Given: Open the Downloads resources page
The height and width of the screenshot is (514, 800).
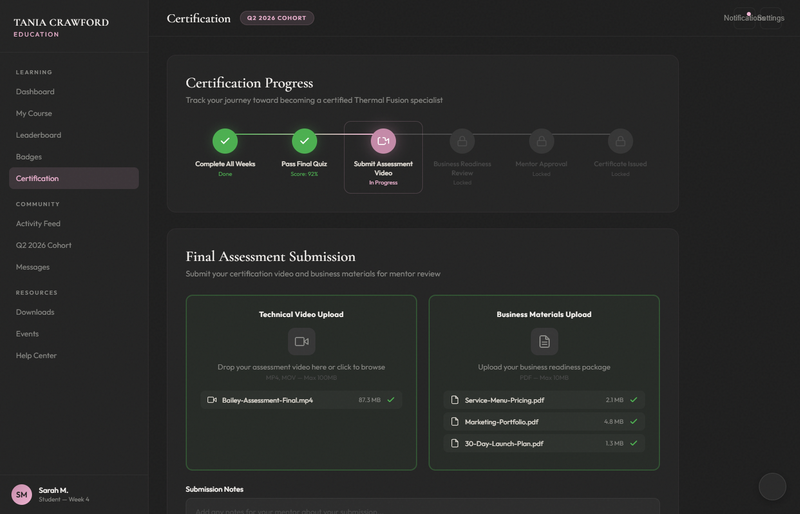Looking at the screenshot, I should pos(74,312).
